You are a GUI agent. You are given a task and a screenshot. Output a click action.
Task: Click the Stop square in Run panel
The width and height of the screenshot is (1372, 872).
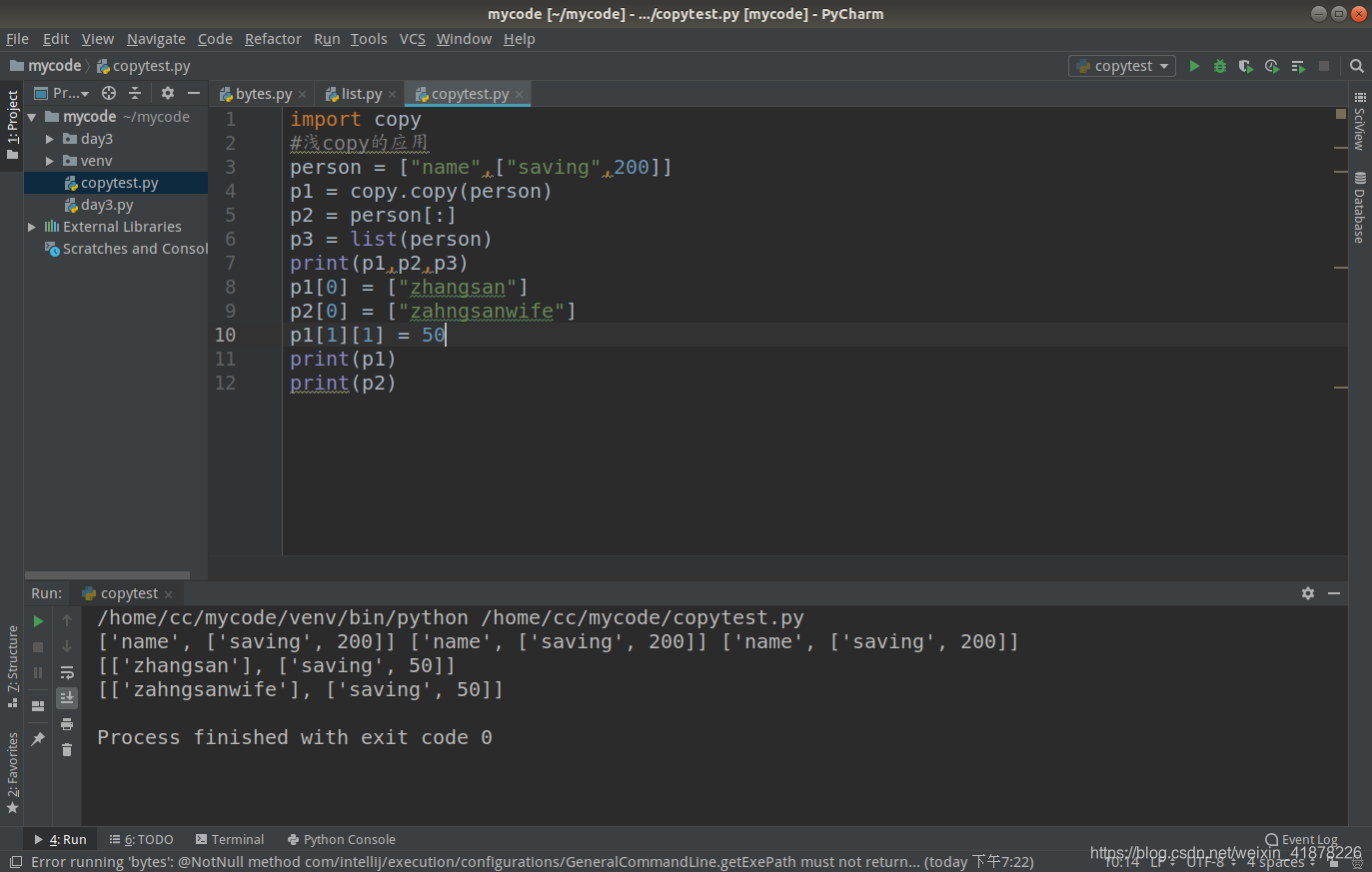pos(38,647)
